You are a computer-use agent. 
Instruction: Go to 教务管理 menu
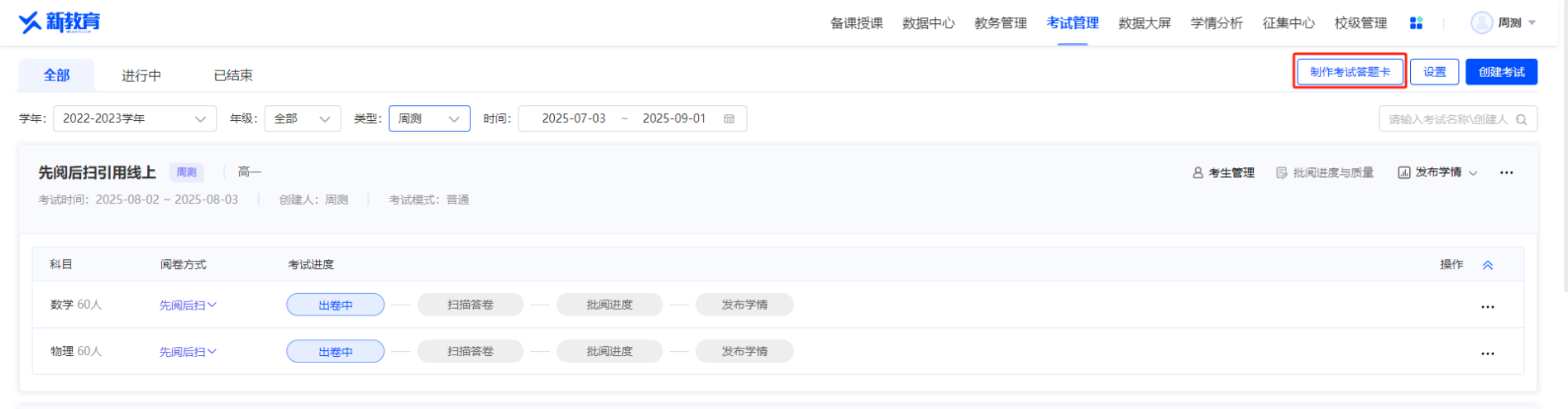(x=1001, y=23)
